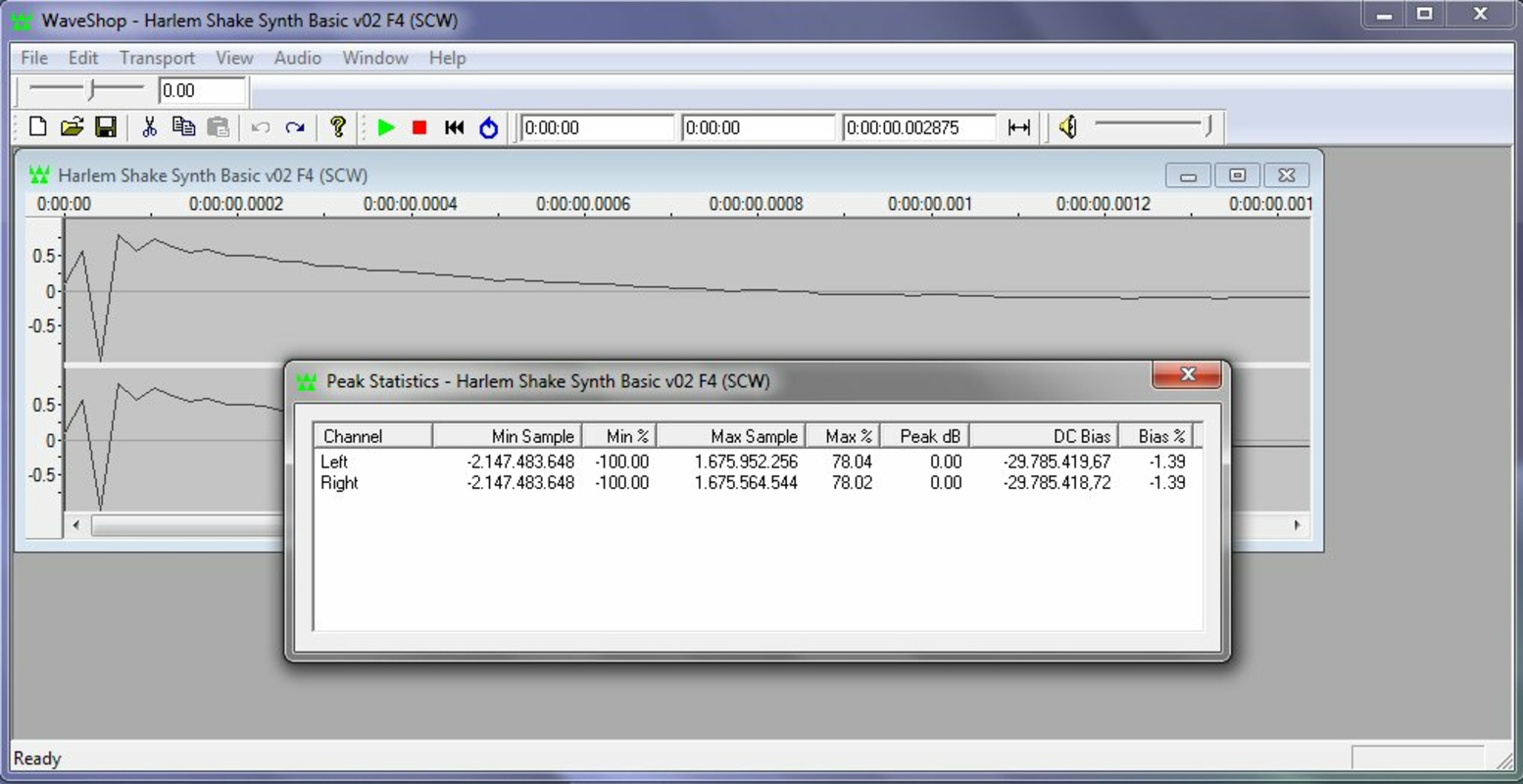Click the DC Bias value -29.785.419,67
This screenshot has height=784, width=1523.
(x=1056, y=462)
